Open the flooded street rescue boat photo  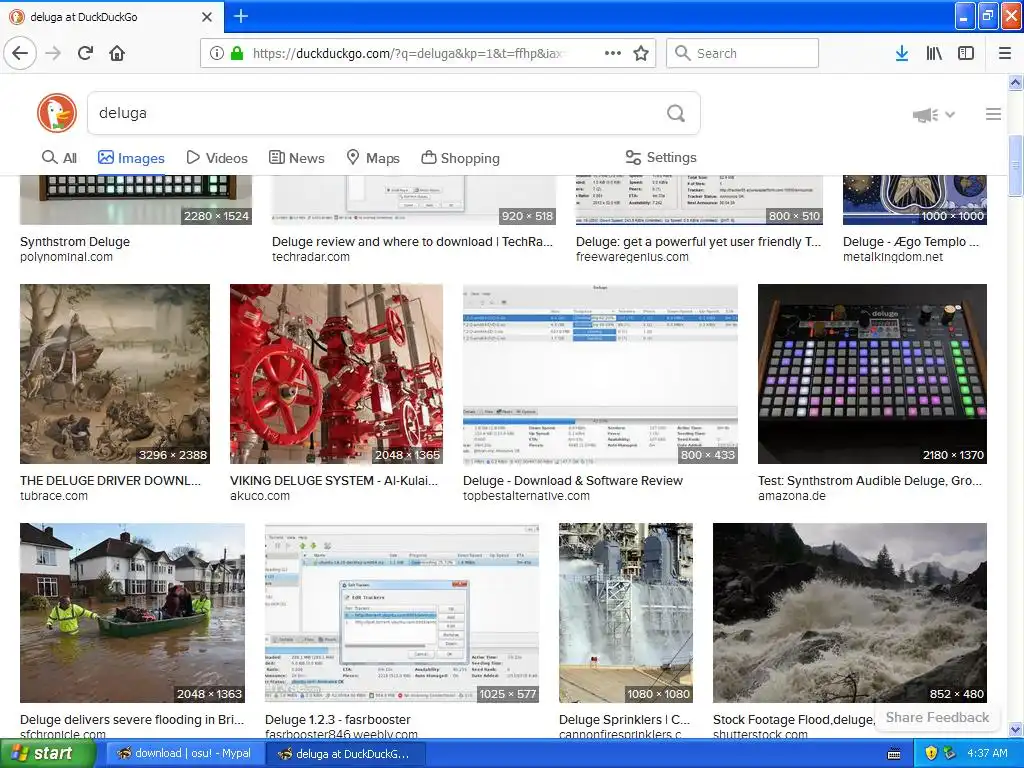pyautogui.click(x=133, y=613)
